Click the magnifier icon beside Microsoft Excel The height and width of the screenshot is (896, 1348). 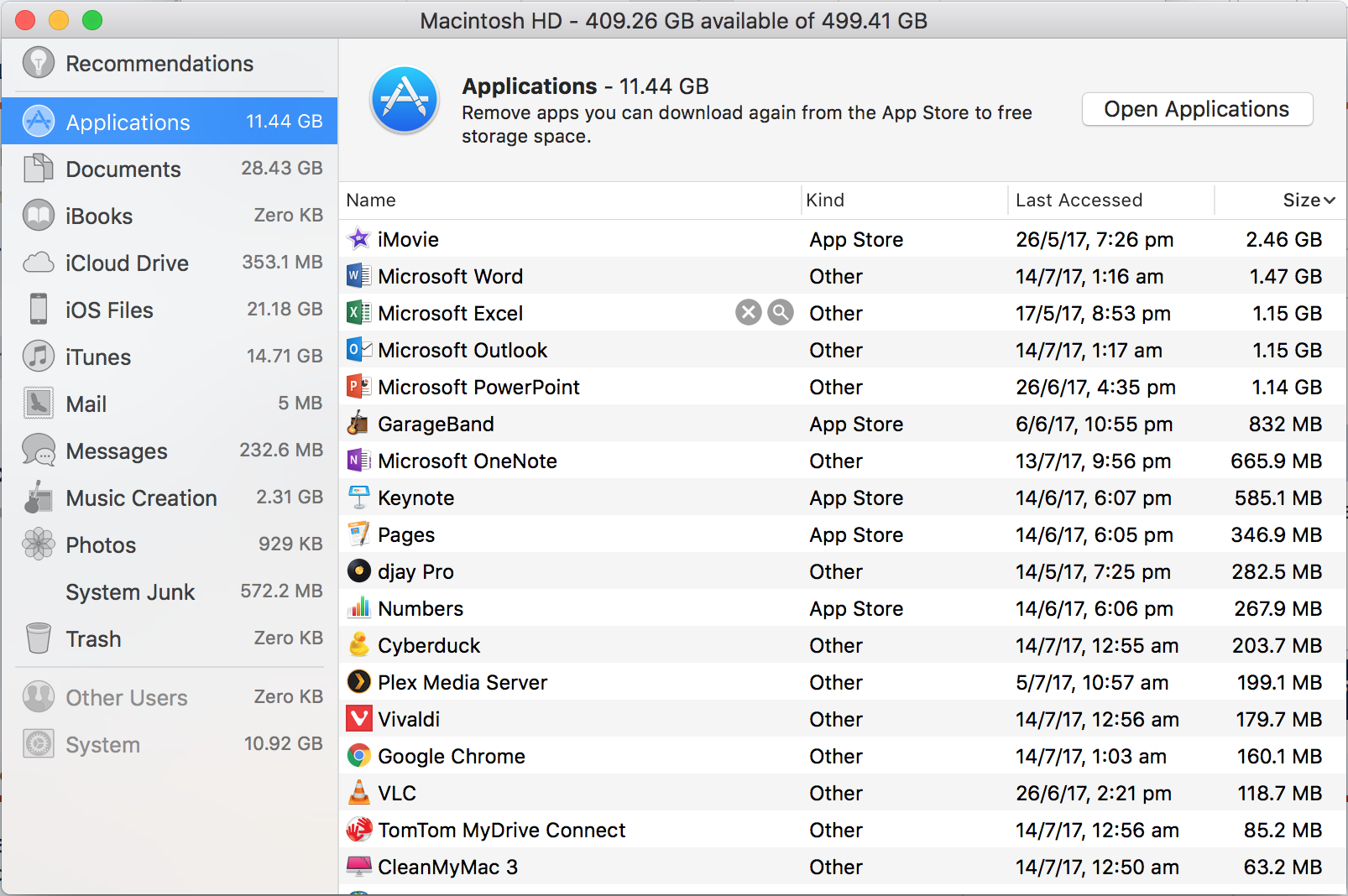(781, 313)
